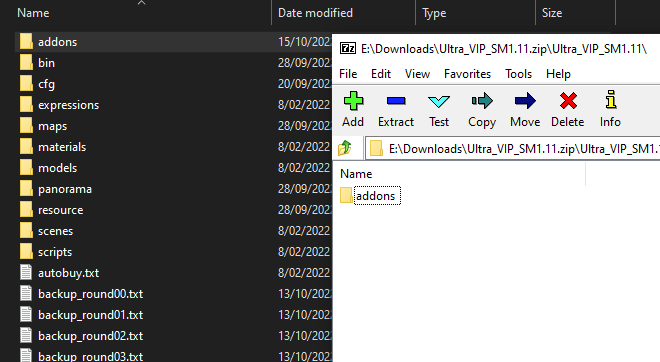660x362 pixels.
Task: Run Test on the archive in 7-Zip
Action: point(439,109)
